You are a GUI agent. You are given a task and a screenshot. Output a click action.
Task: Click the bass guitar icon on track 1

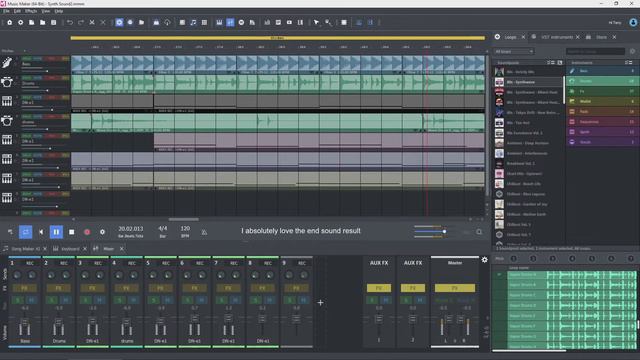7,63
